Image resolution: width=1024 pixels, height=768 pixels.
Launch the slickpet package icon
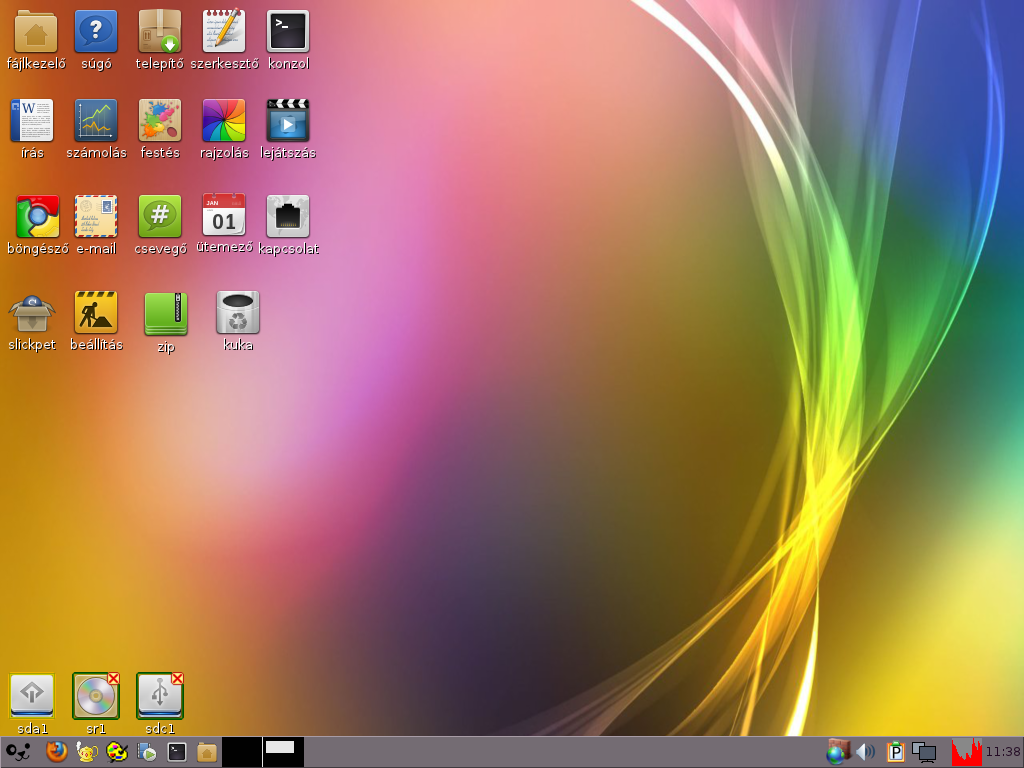pyautogui.click(x=32, y=312)
